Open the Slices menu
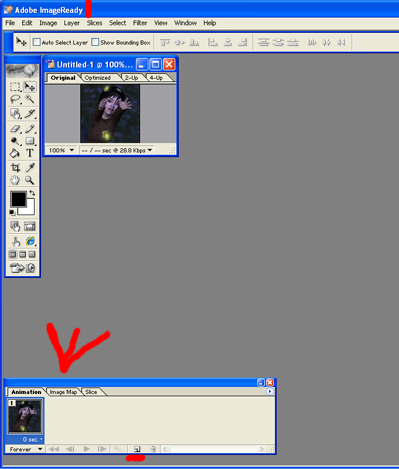 point(94,23)
